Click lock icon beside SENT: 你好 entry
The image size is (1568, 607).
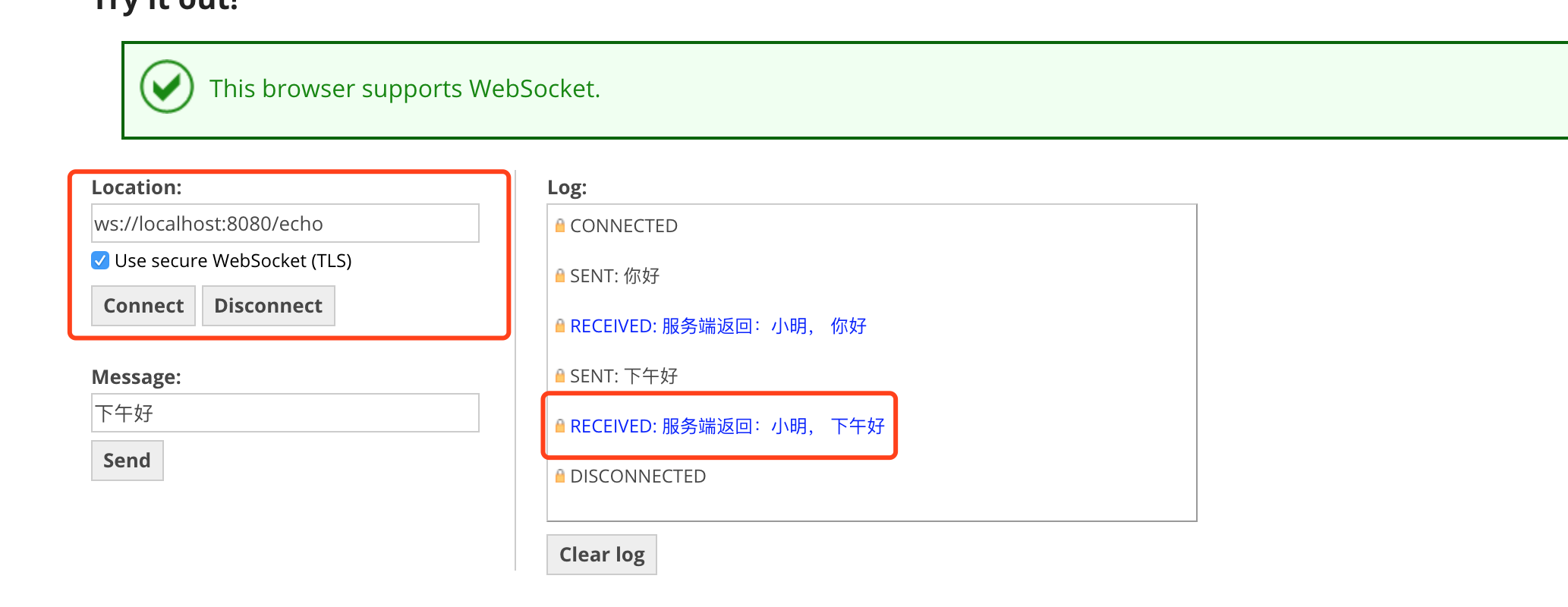click(x=560, y=275)
